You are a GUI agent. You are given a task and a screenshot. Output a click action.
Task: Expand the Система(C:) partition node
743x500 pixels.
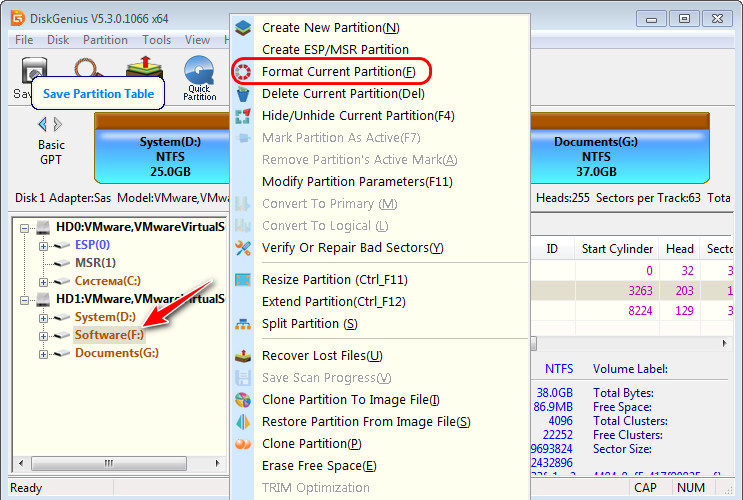43,282
